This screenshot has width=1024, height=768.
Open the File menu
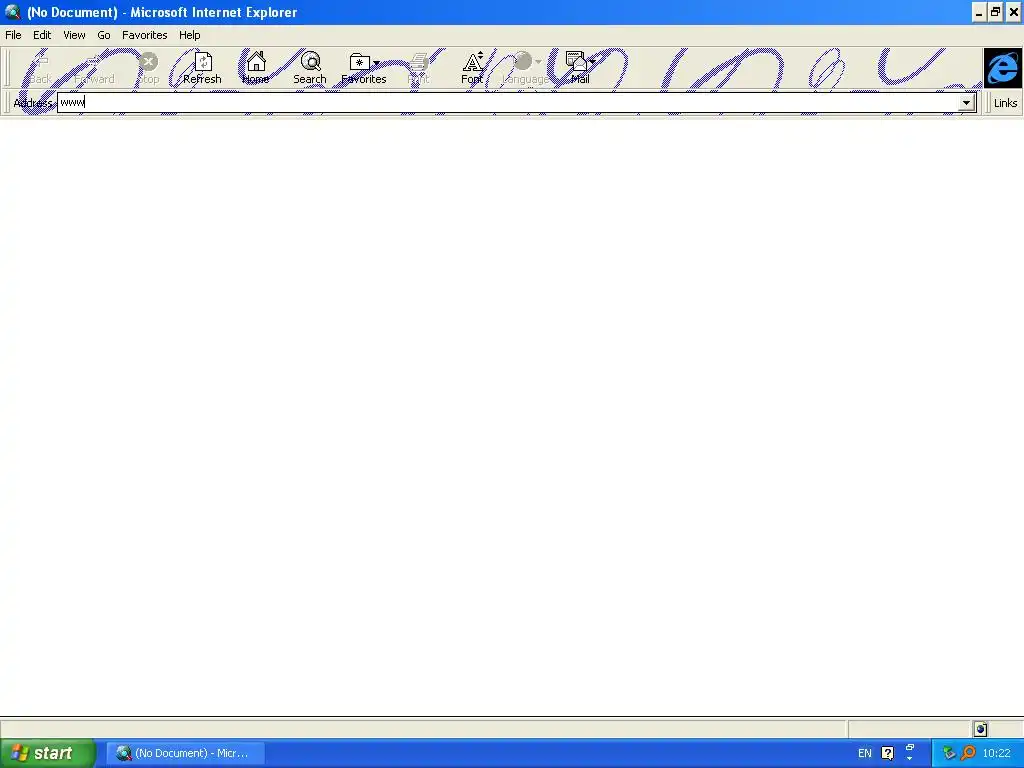click(x=13, y=35)
